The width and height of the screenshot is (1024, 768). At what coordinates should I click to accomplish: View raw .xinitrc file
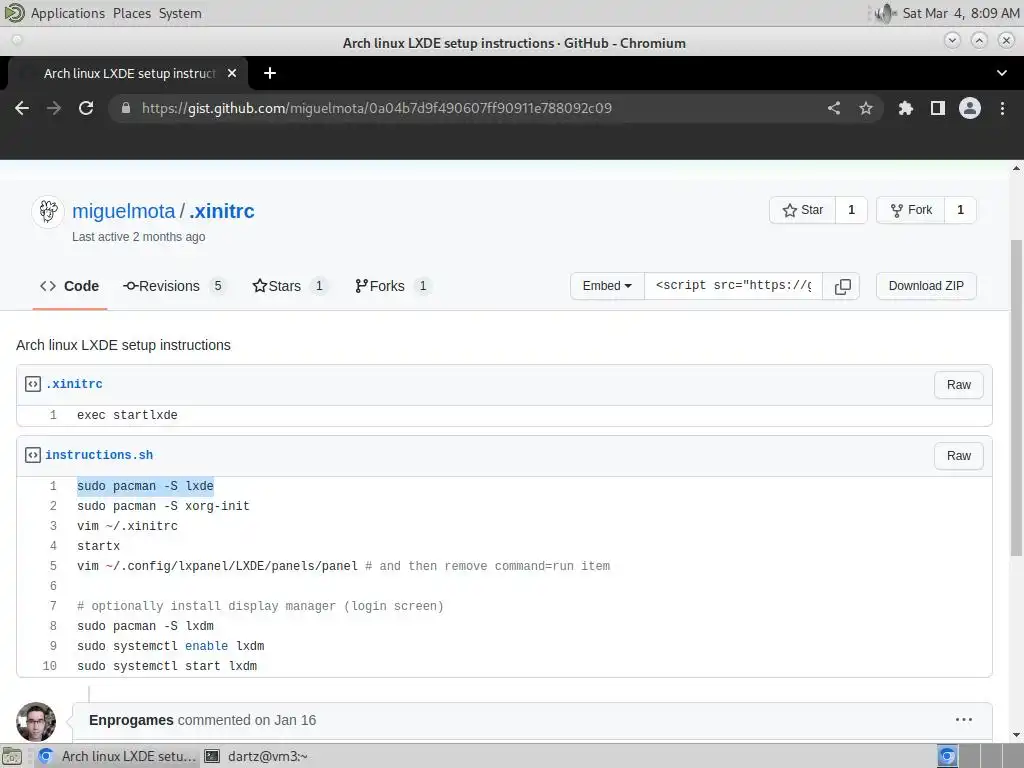point(959,385)
